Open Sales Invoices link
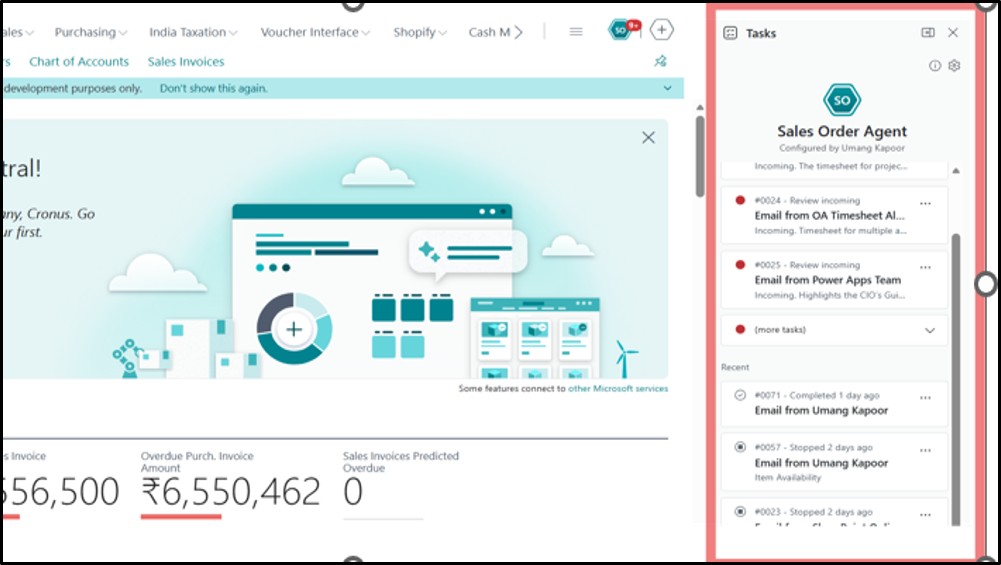 [x=186, y=61]
